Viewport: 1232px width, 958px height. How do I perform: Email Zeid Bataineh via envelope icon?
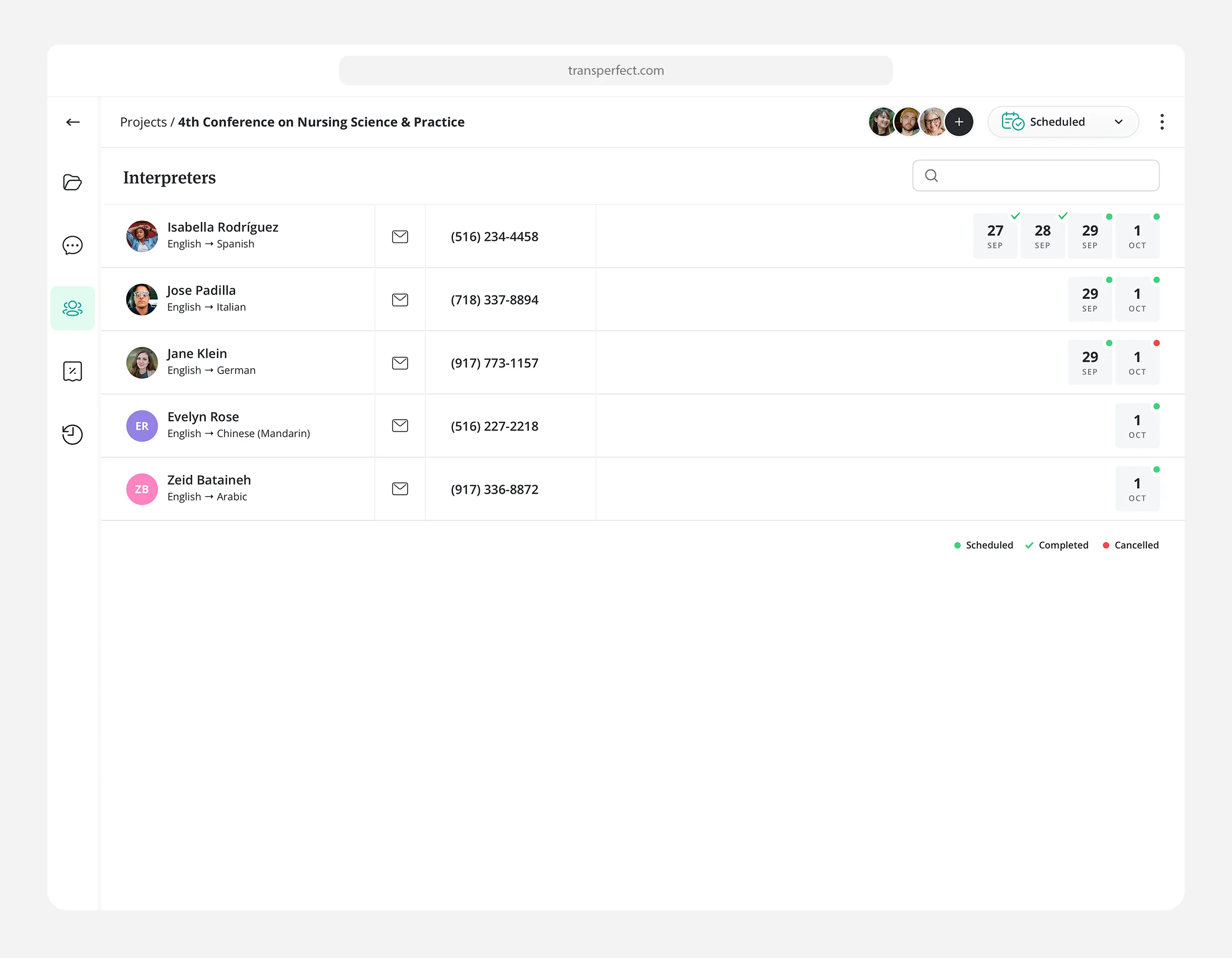pyautogui.click(x=400, y=489)
